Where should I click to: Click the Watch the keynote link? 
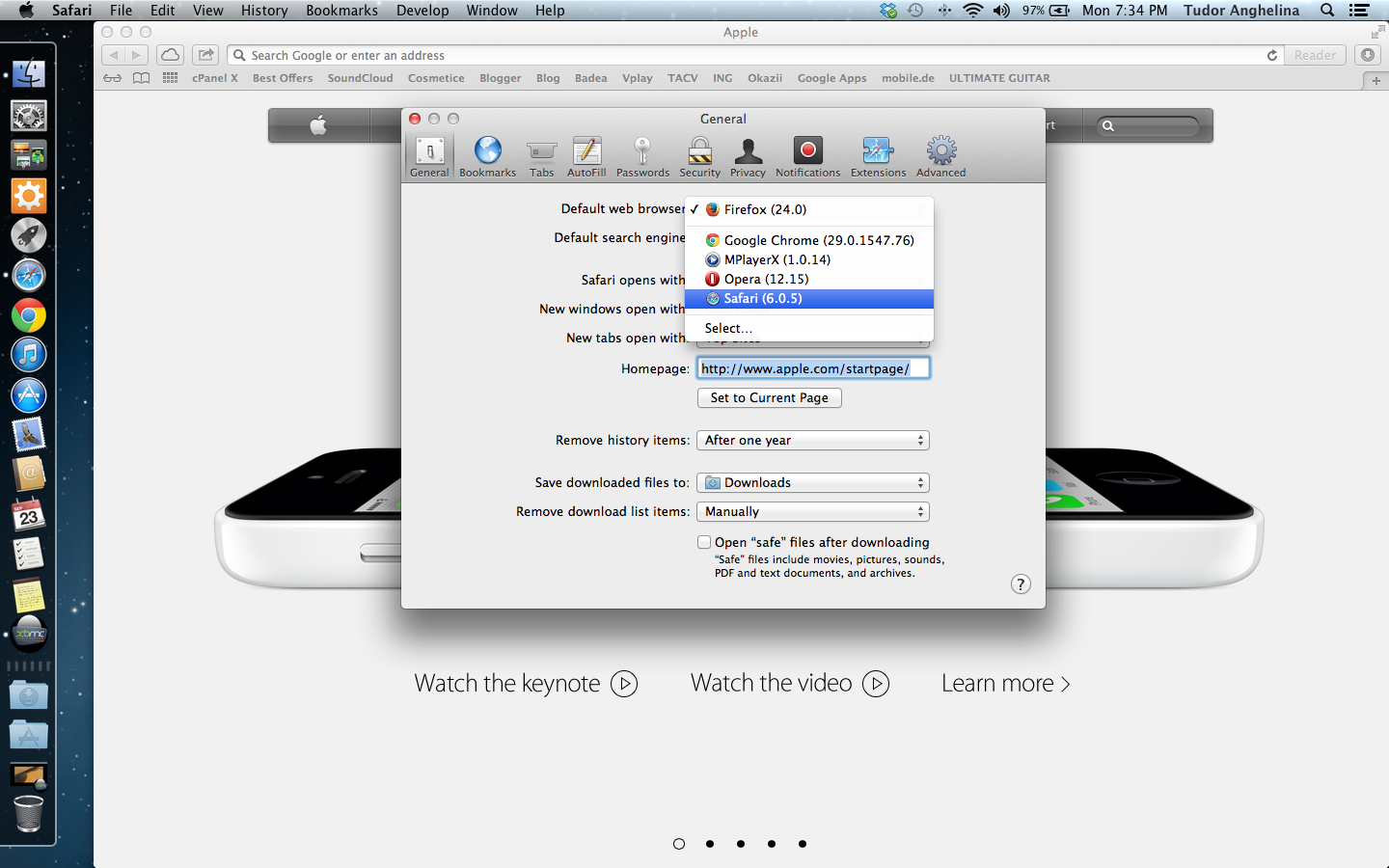point(526,684)
